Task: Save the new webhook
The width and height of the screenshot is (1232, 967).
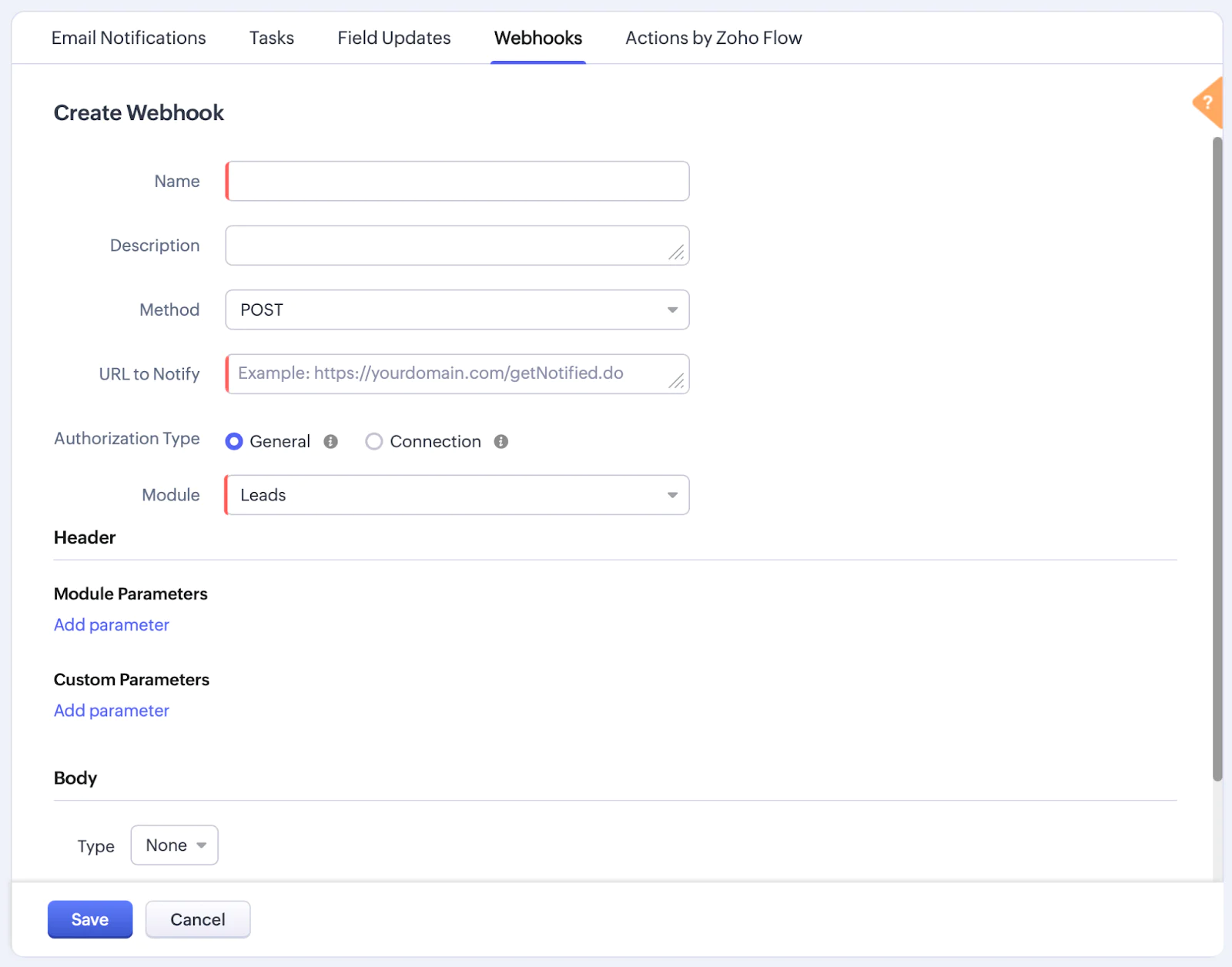Action: 89,918
